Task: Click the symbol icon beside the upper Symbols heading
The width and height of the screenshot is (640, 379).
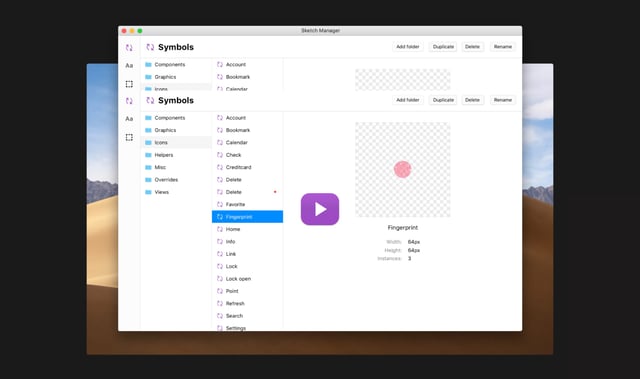Action: (150, 47)
